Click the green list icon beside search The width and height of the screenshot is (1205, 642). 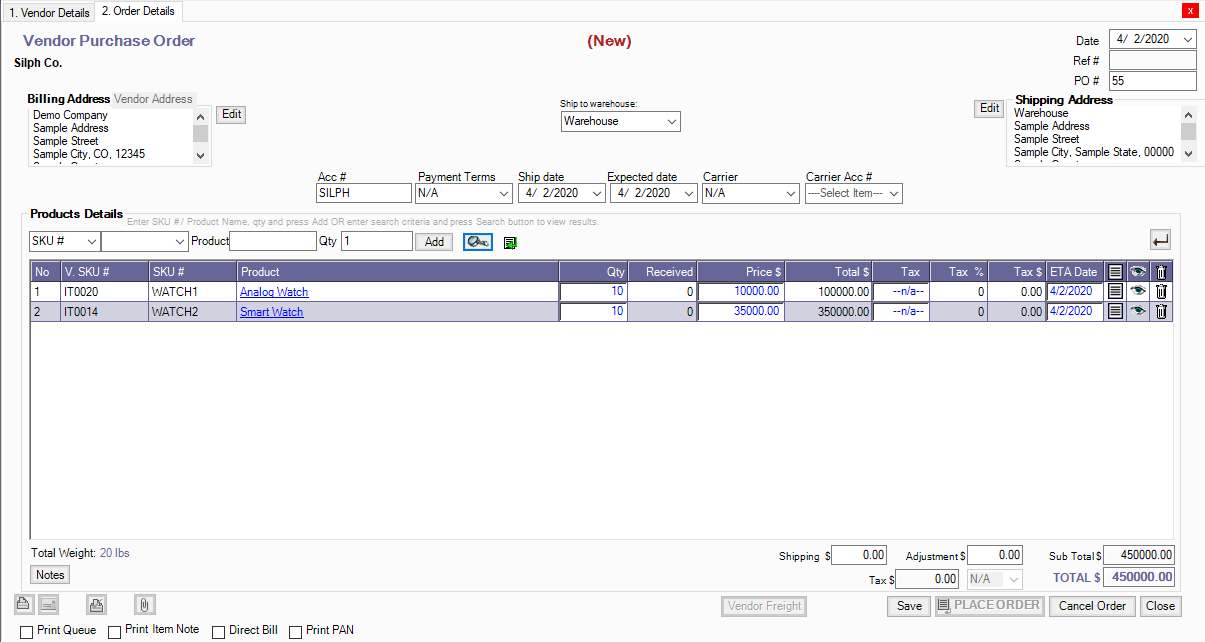(510, 242)
